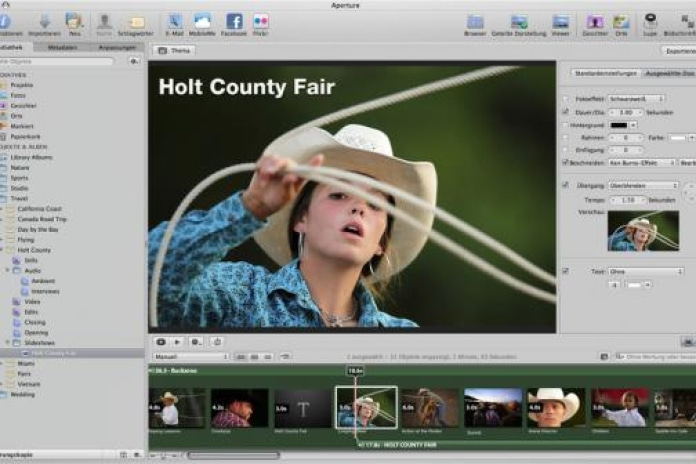Open Fotos in the library sidebar
Screen dimensions: 696x464
[18, 95]
